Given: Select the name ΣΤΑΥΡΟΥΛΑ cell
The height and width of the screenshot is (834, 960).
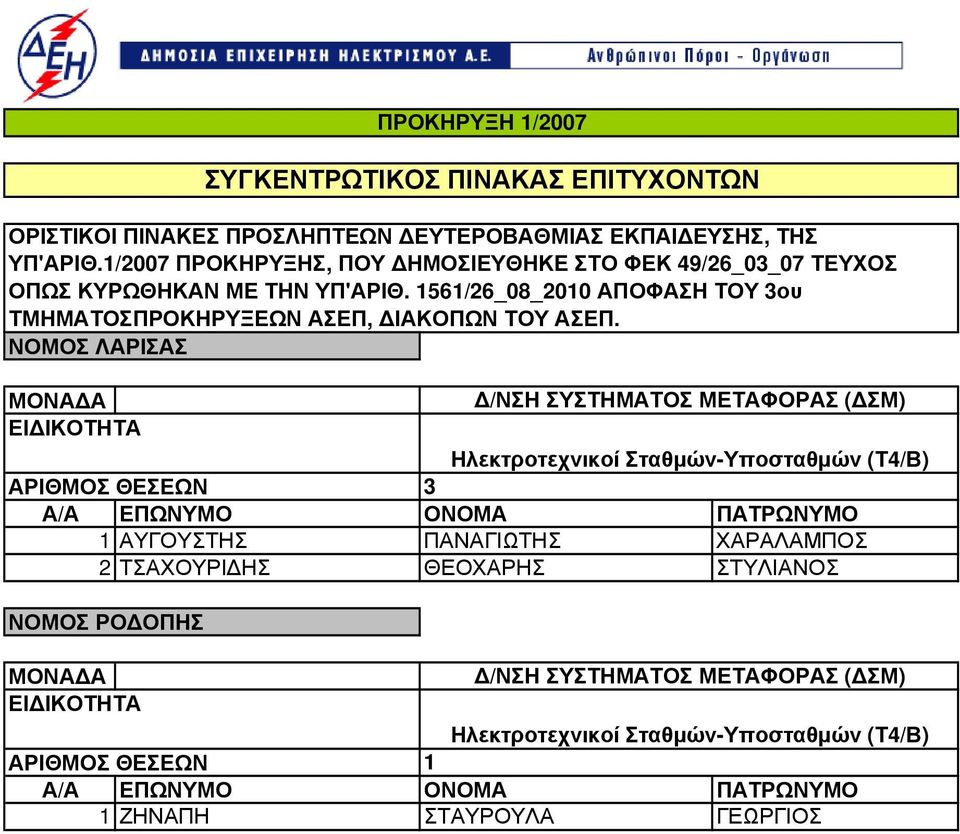Looking at the screenshot, I should point(566,816).
